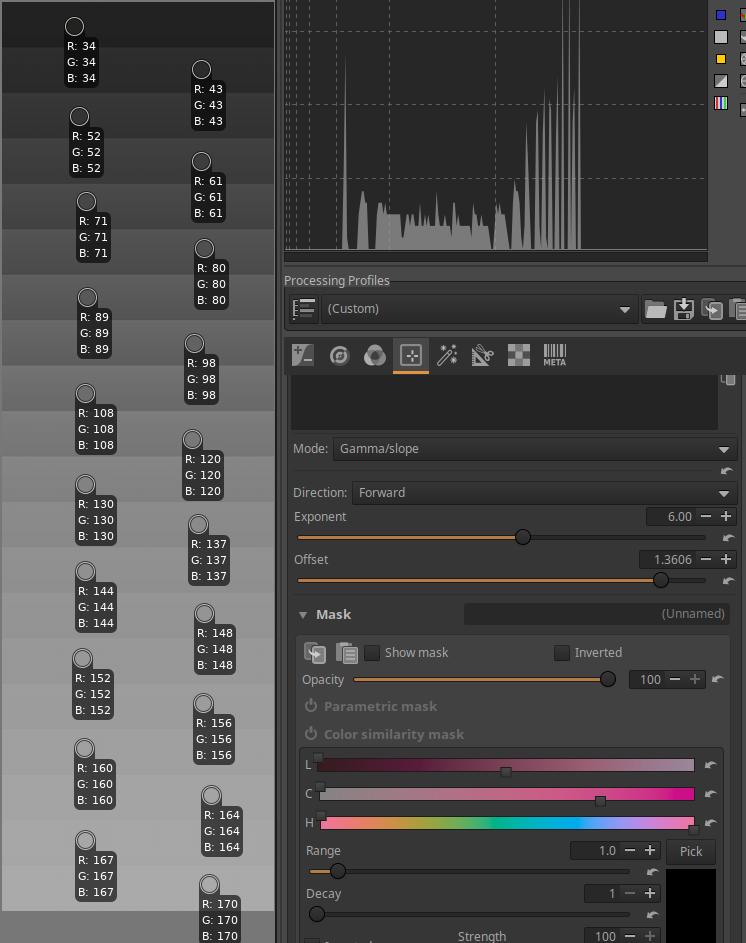The width and height of the screenshot is (746, 943).
Task: Switch to the Metadata tab
Action: click(x=554, y=355)
